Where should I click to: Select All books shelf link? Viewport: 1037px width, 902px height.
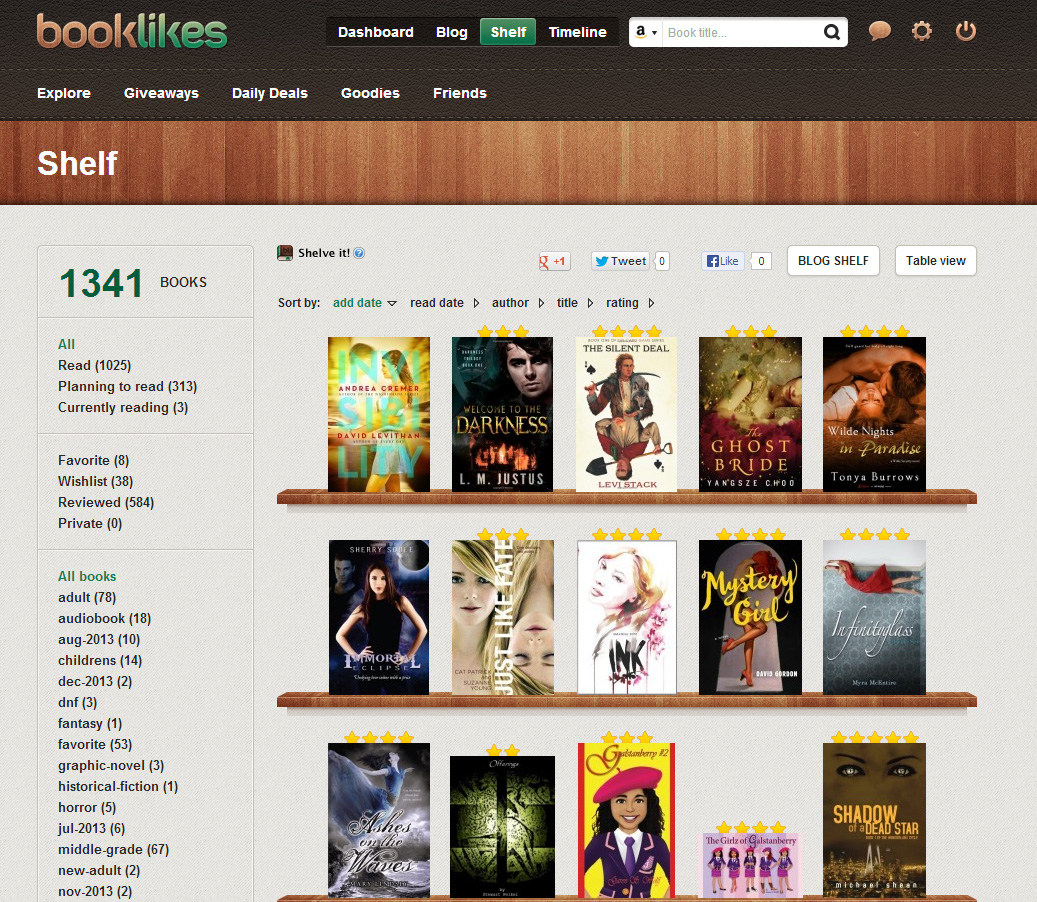click(87, 576)
